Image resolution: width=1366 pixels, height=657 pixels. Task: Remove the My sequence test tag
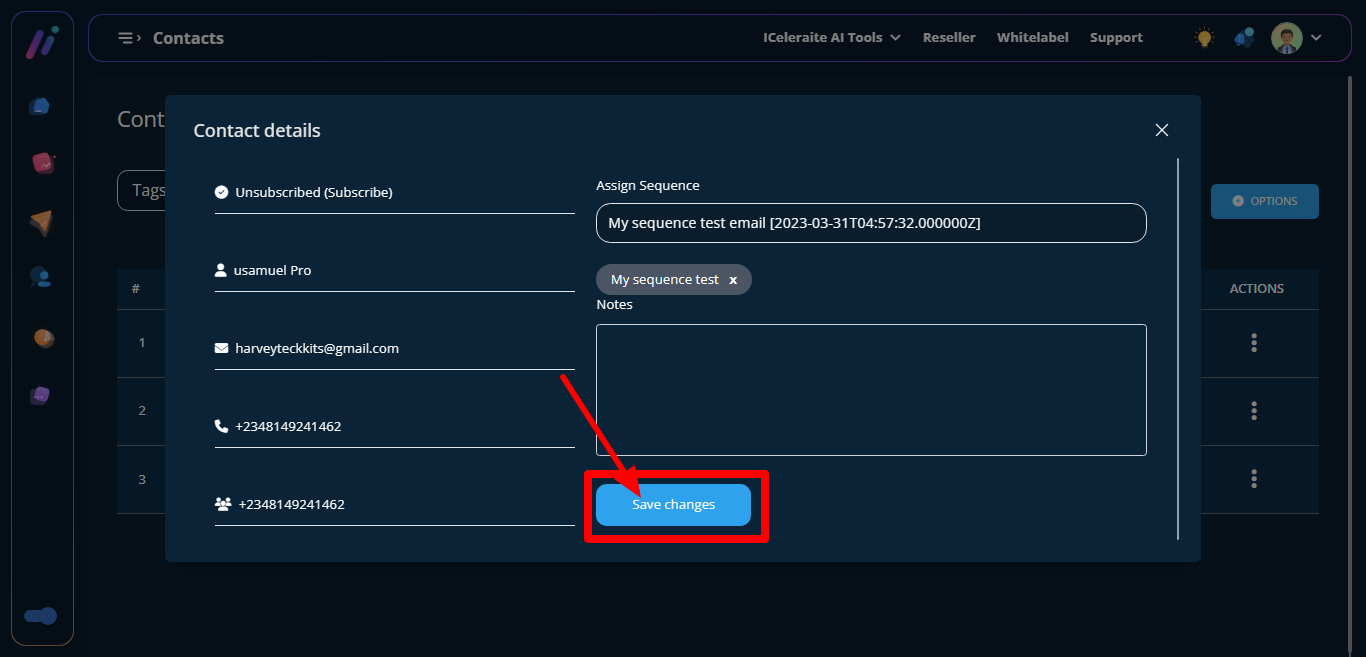pyautogui.click(x=733, y=280)
